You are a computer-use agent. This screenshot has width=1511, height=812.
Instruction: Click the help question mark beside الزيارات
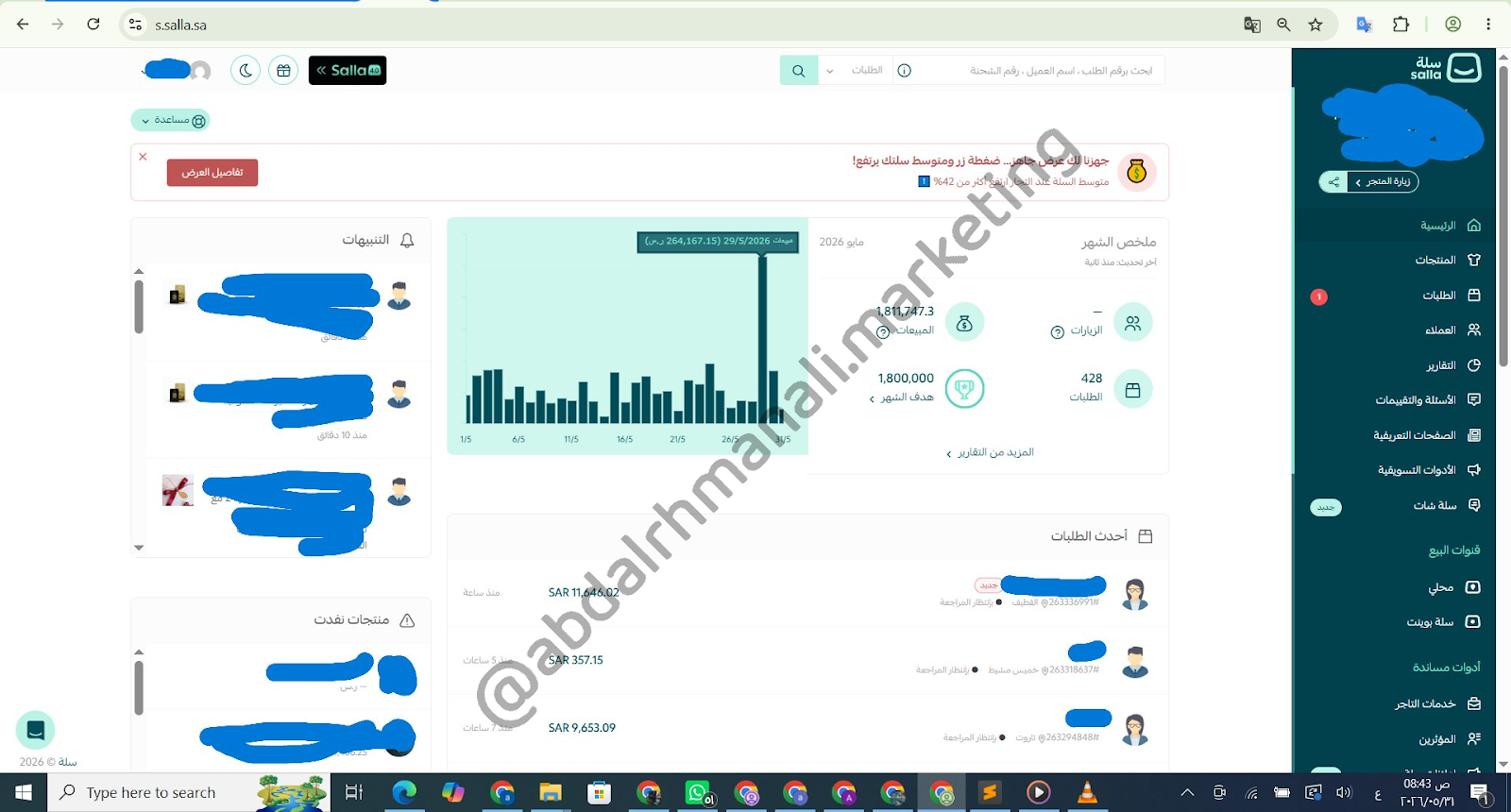point(1058,332)
